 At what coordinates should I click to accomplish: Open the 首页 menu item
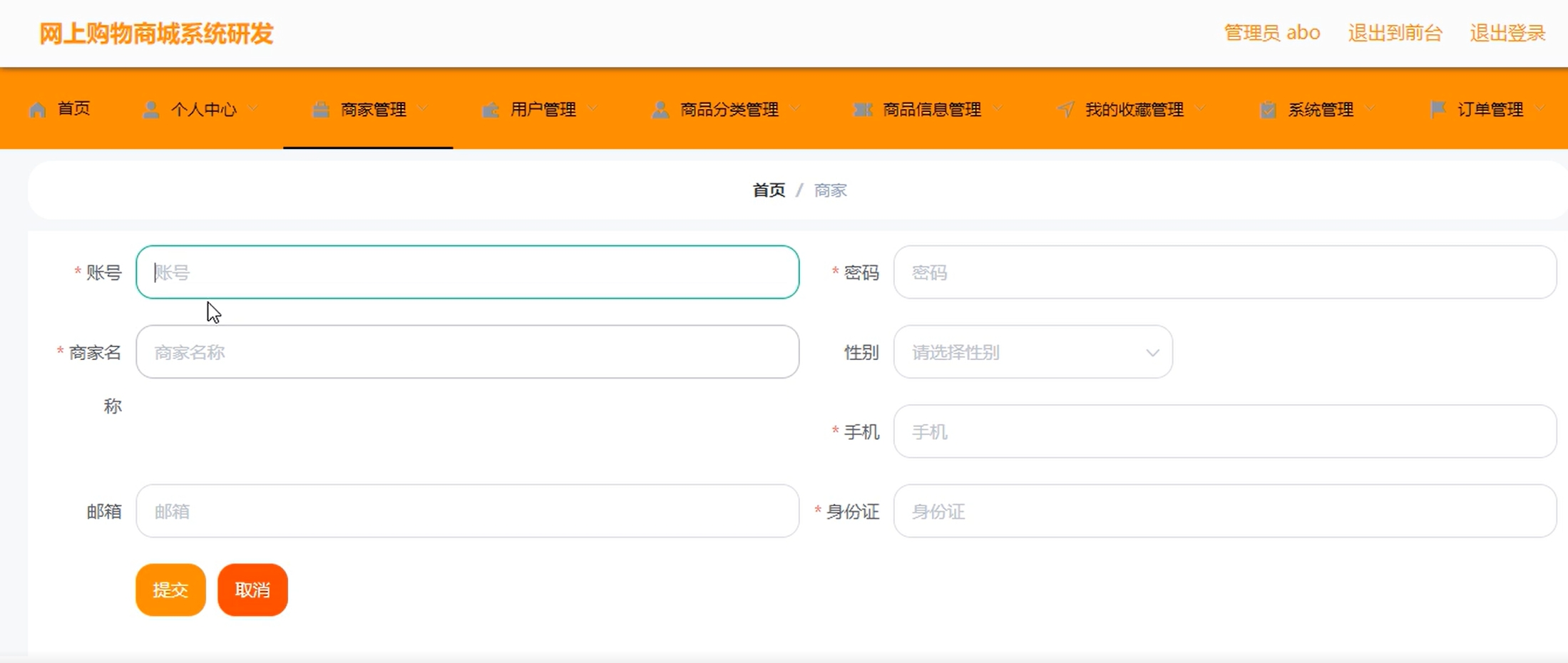[x=60, y=109]
